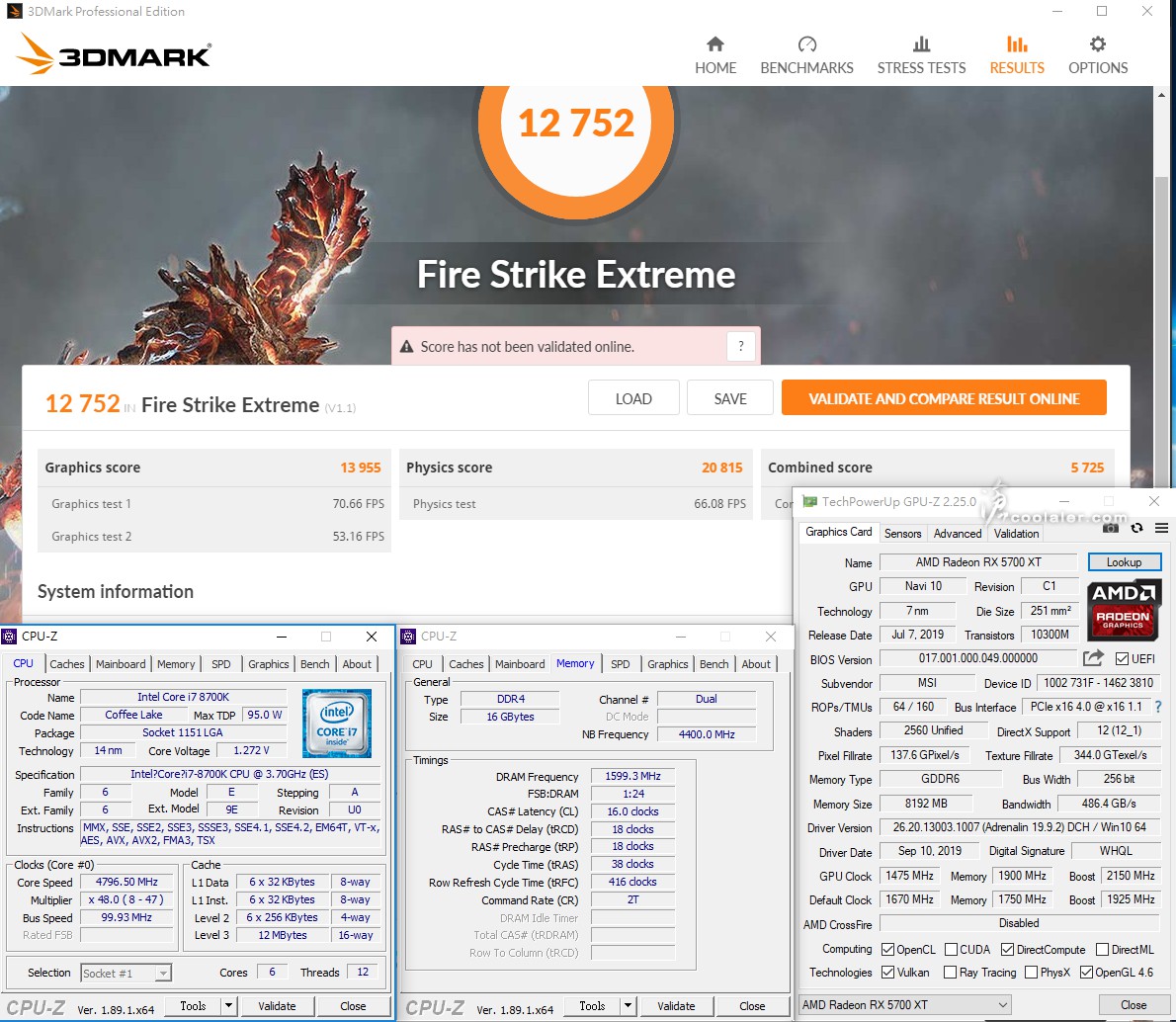The image size is (1176, 1022).
Task: Toggle Ray Tracing checkbox in GPU-Z
Action: [951, 972]
